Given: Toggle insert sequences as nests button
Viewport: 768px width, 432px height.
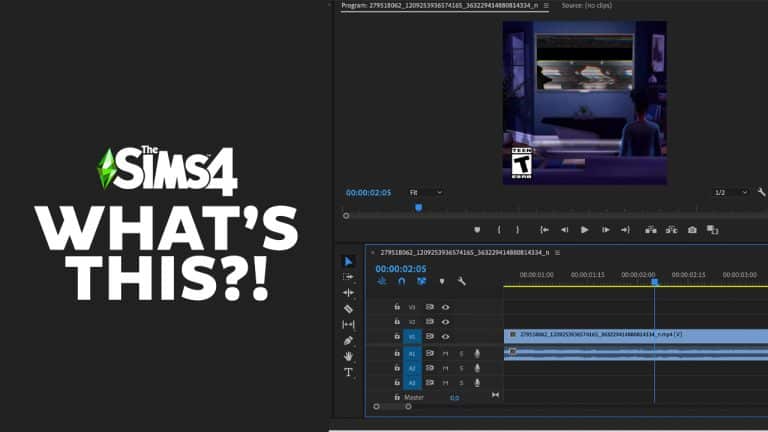Looking at the screenshot, I should click(382, 281).
